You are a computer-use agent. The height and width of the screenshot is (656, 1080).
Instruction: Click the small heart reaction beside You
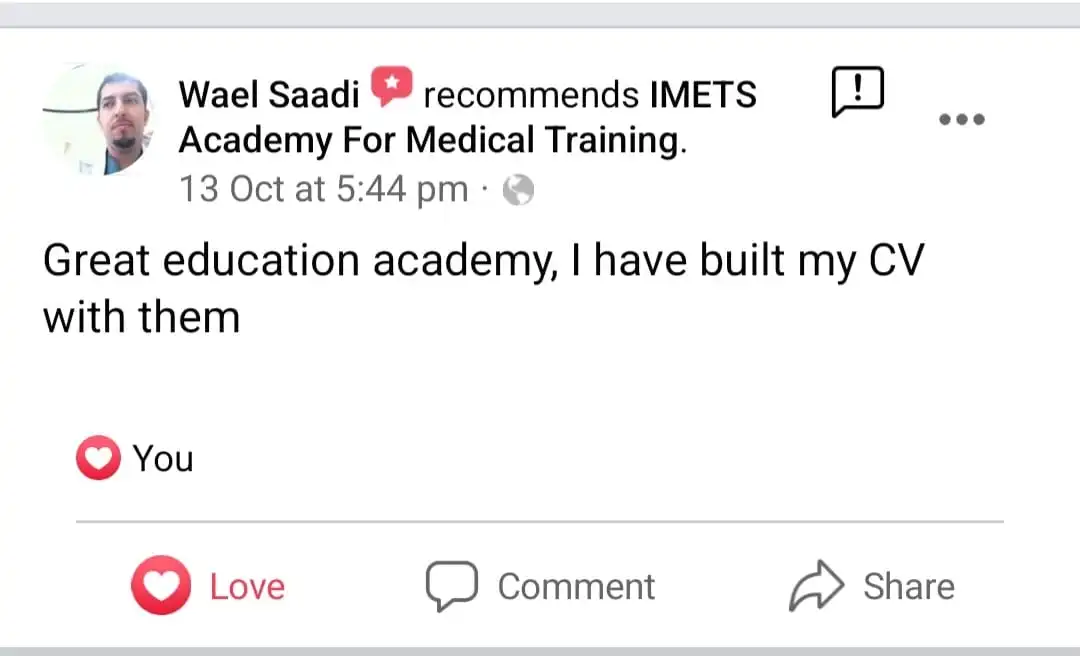coord(98,459)
